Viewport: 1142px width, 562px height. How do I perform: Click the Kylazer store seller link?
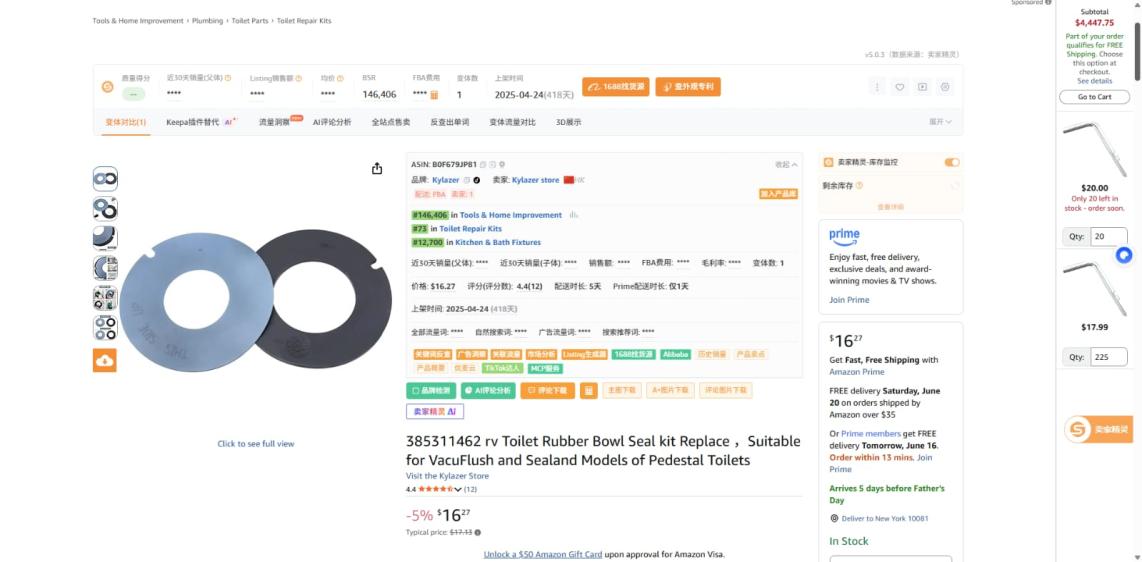[535, 180]
